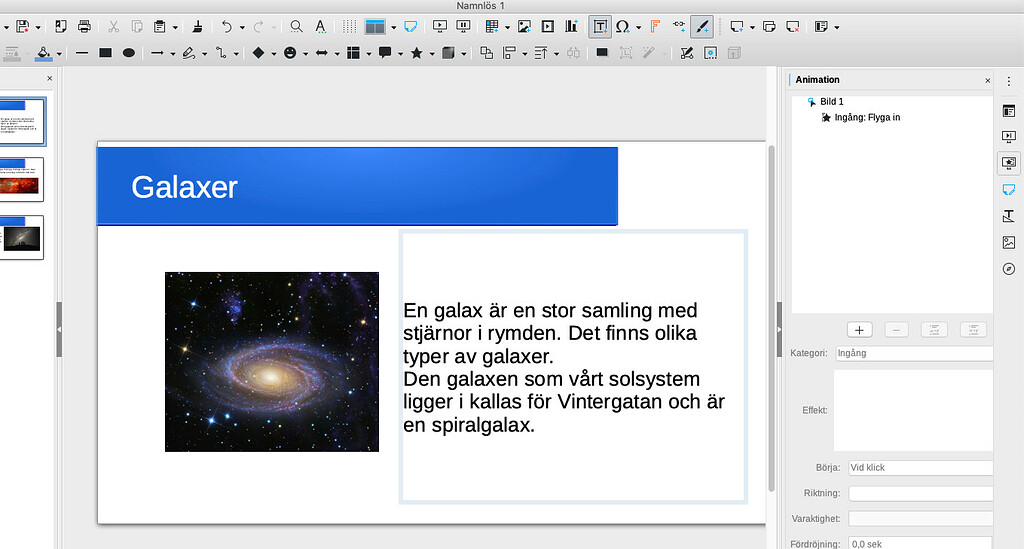Open the Fill Color dropdown arrow

click(59, 54)
